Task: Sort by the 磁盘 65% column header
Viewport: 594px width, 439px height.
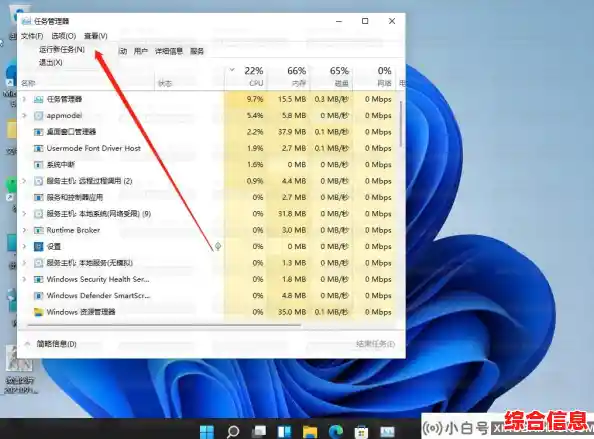Action: click(x=331, y=77)
